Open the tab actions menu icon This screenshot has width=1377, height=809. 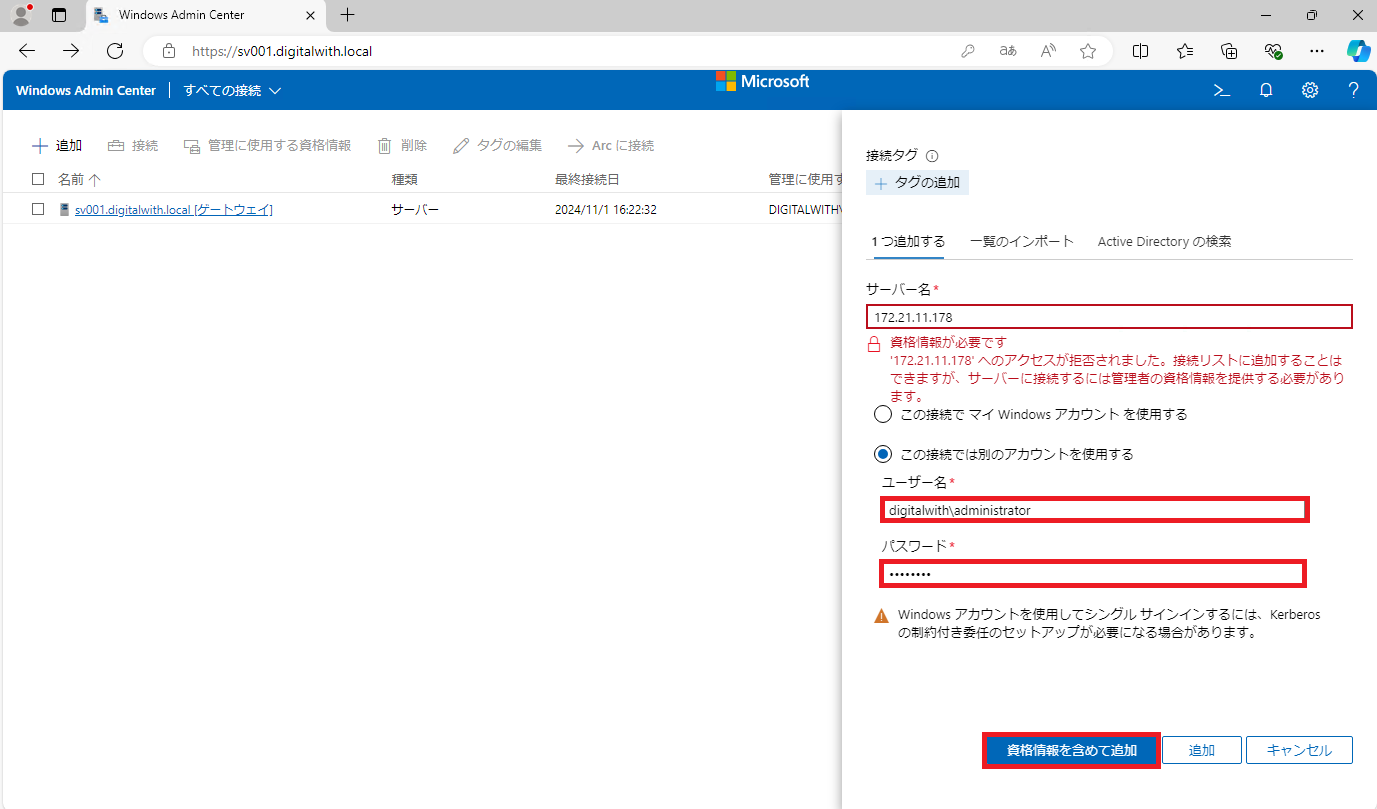point(59,15)
